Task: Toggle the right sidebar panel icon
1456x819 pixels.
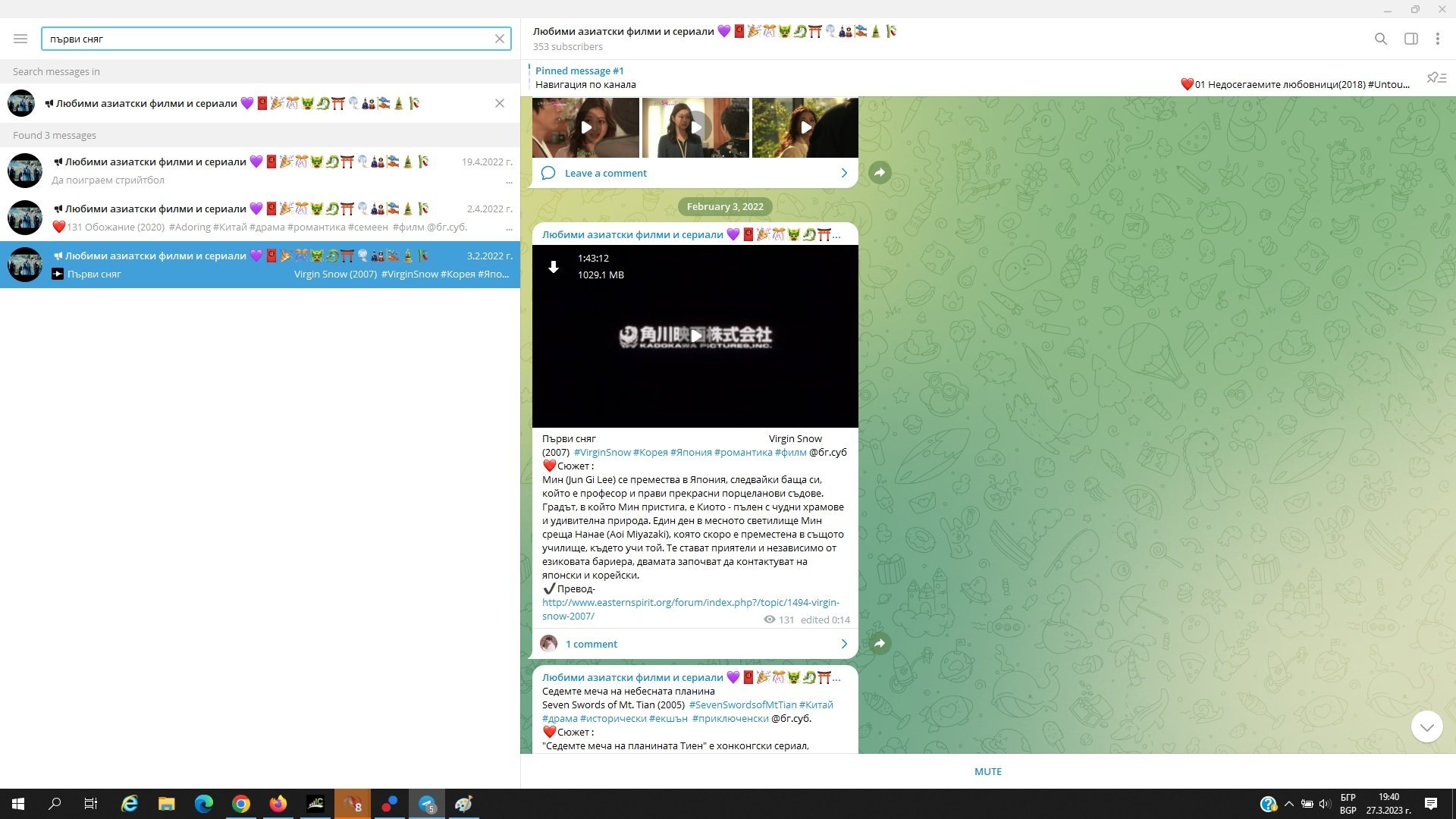Action: (1410, 39)
